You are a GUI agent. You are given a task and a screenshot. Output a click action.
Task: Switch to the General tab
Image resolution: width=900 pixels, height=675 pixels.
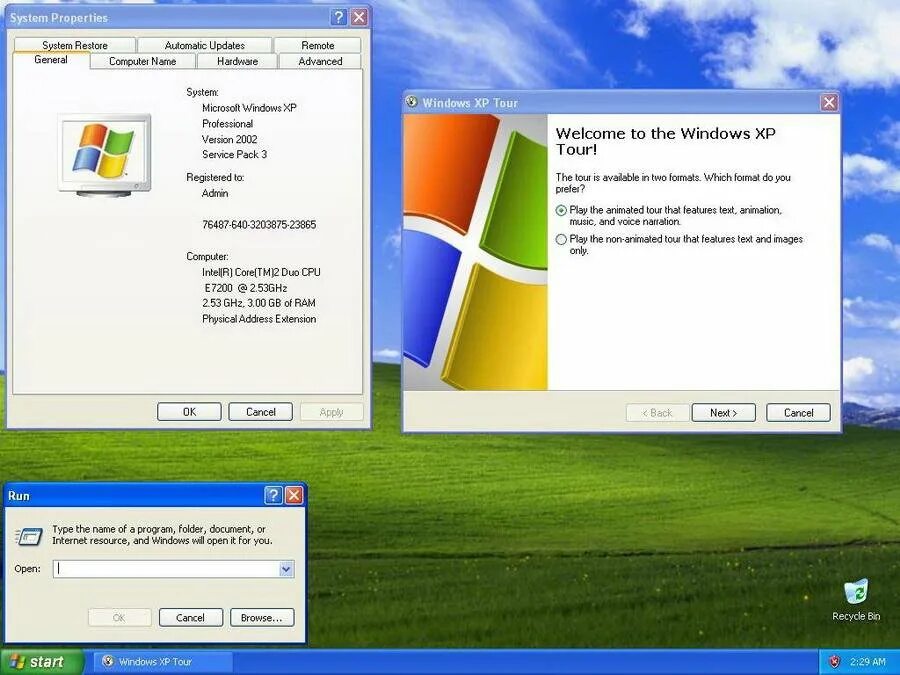(51, 60)
